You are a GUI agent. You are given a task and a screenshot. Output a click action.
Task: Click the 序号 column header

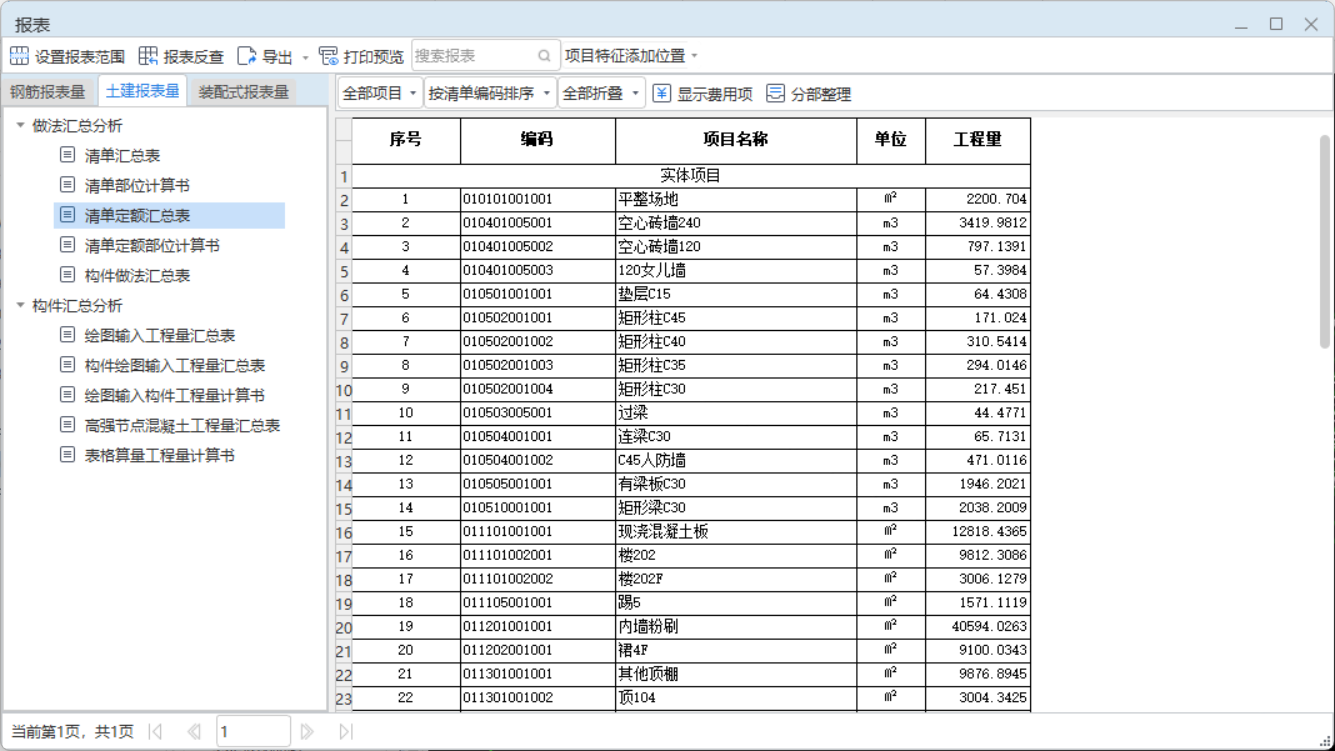click(x=406, y=140)
